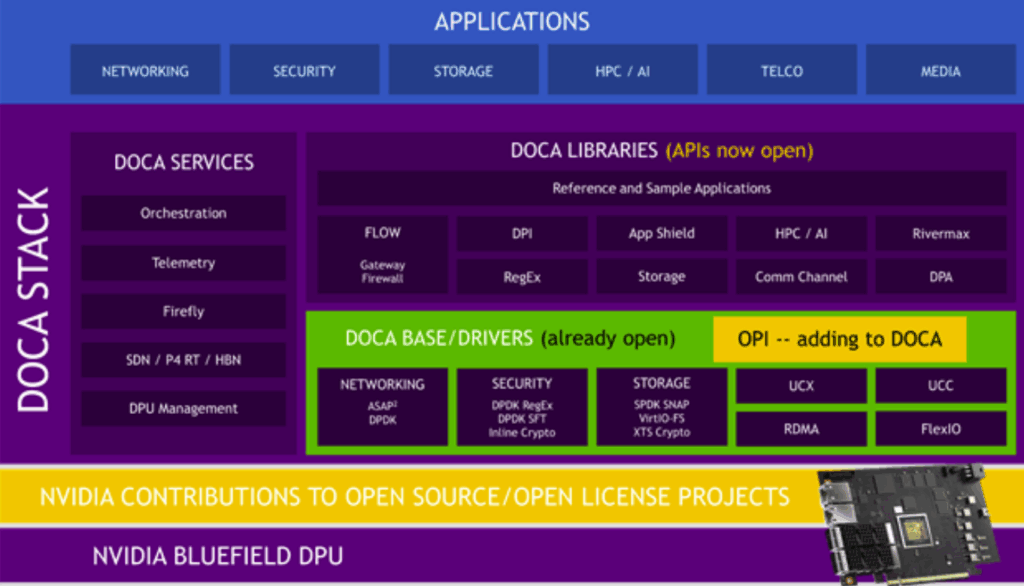Select the HPC / AI application tile

click(x=621, y=71)
